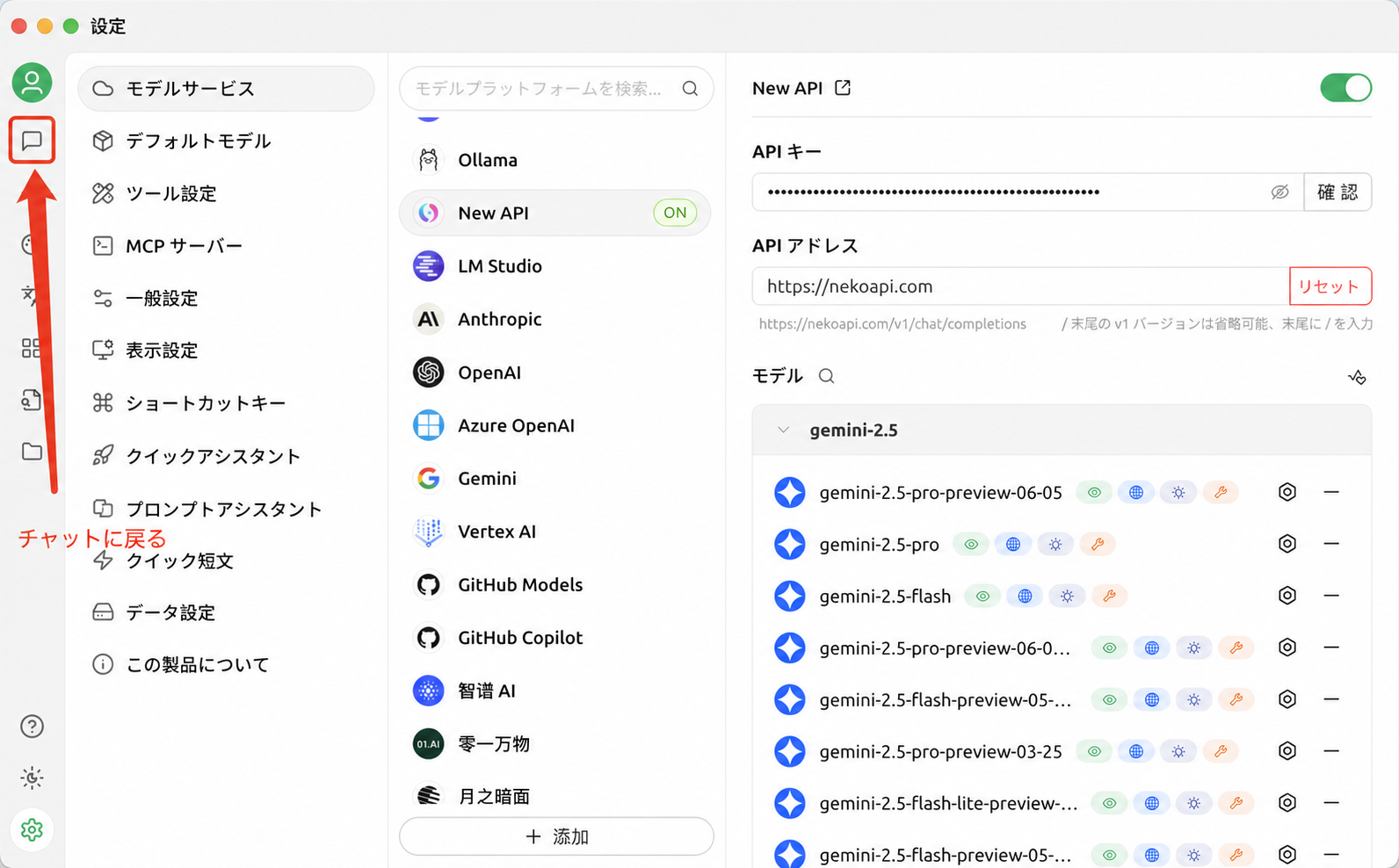Switch the theme with the sun icon
The height and width of the screenshot is (868, 1399).
pyautogui.click(x=32, y=778)
